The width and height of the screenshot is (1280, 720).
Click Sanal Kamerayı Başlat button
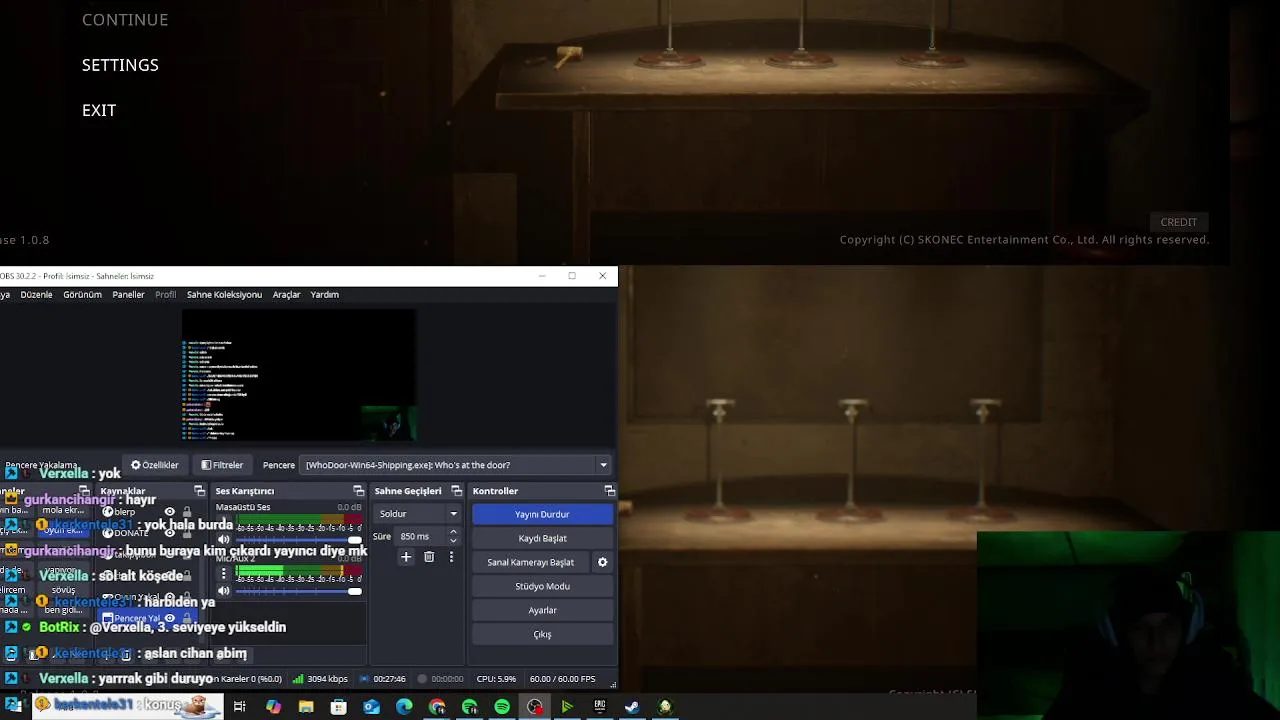[x=530, y=562]
